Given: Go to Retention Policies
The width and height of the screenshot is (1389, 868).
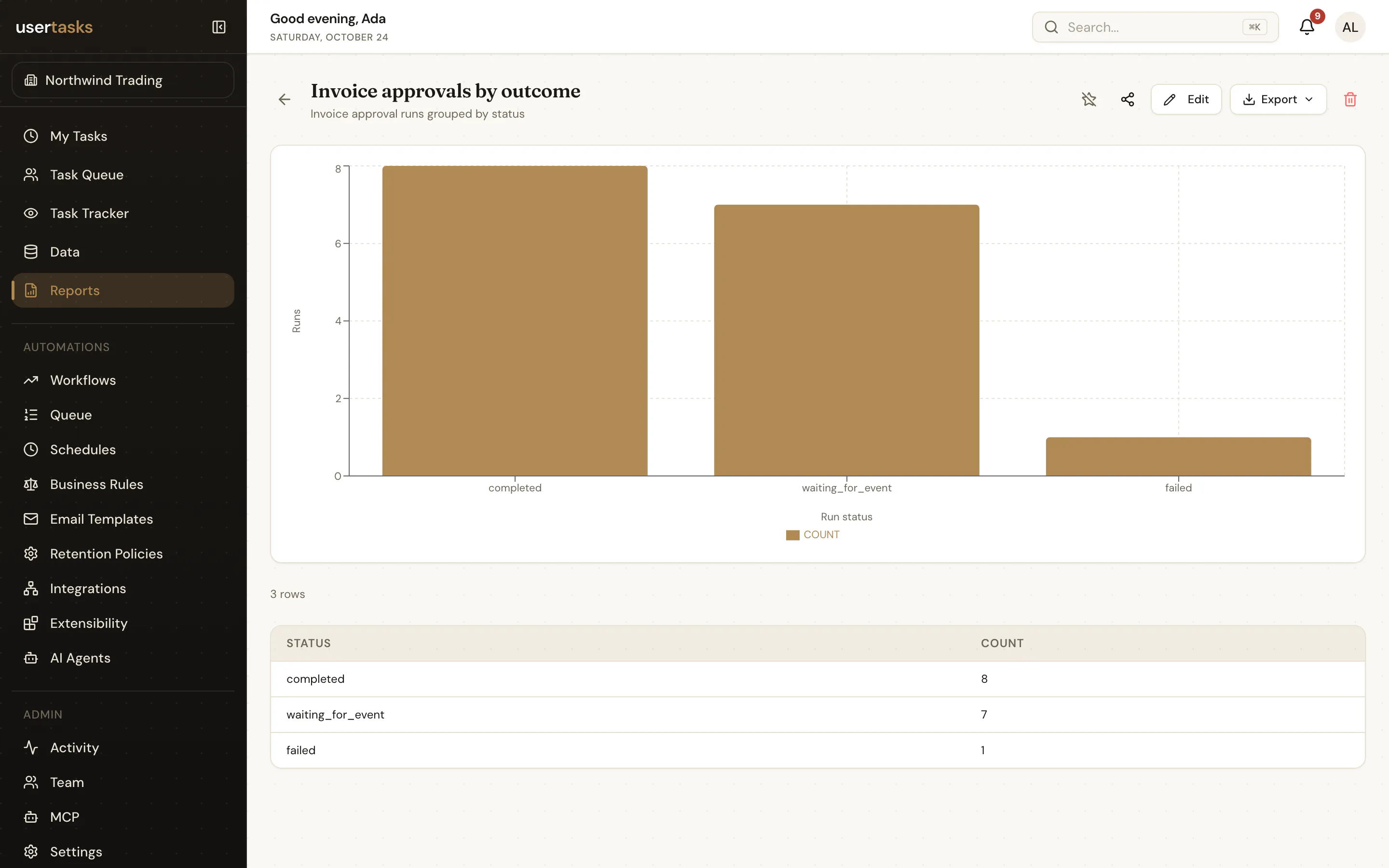Looking at the screenshot, I should (x=123, y=554).
